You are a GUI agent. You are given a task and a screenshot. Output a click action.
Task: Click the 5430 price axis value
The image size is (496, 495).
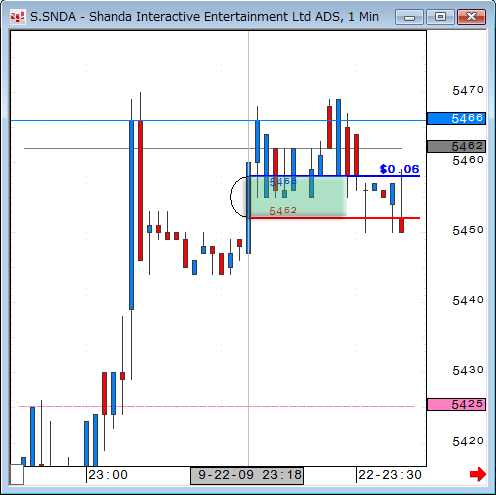(x=467, y=370)
